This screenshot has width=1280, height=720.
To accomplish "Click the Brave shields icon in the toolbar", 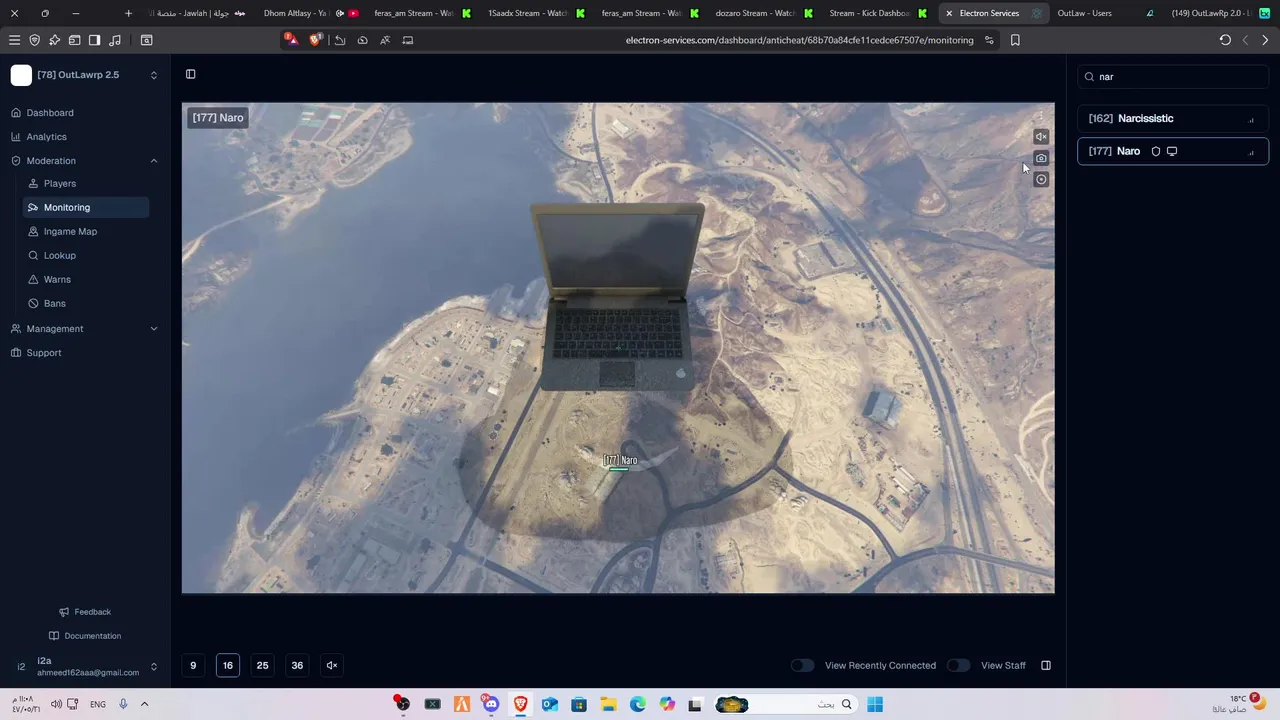I will click(x=316, y=40).
